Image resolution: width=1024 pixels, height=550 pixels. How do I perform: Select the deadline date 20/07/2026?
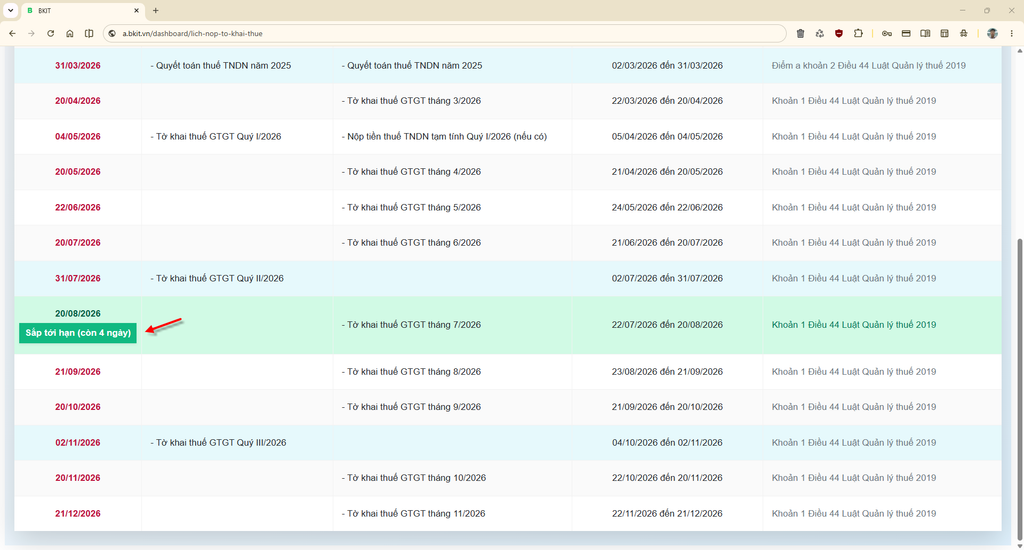[78, 242]
